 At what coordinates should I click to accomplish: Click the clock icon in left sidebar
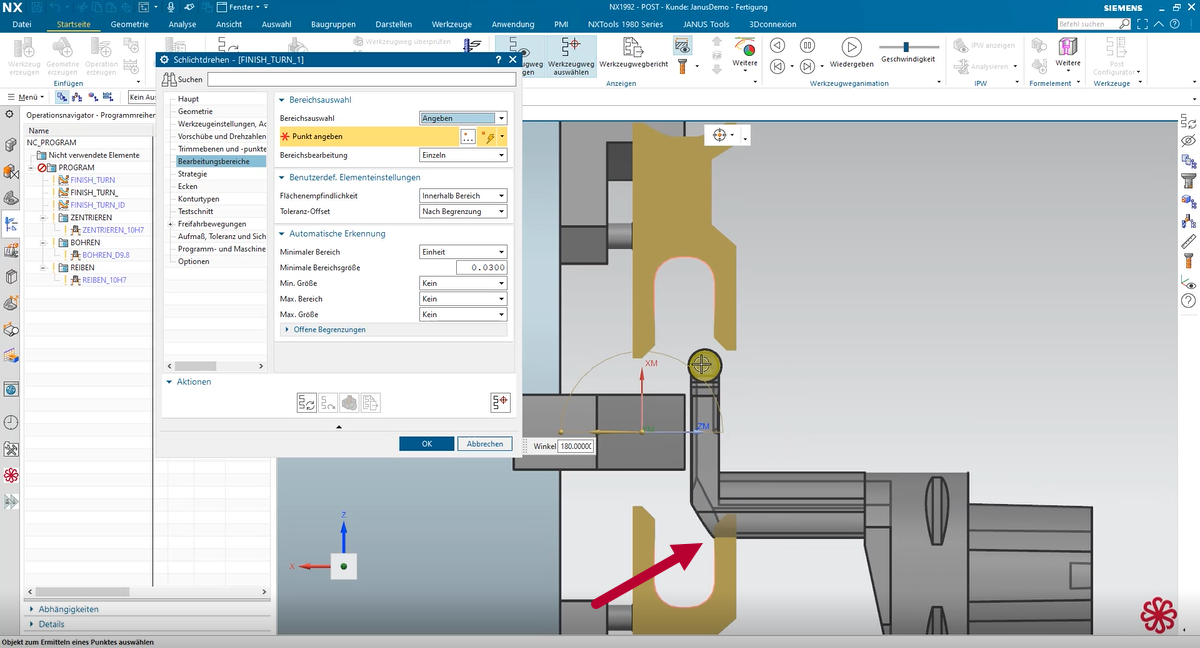11,423
